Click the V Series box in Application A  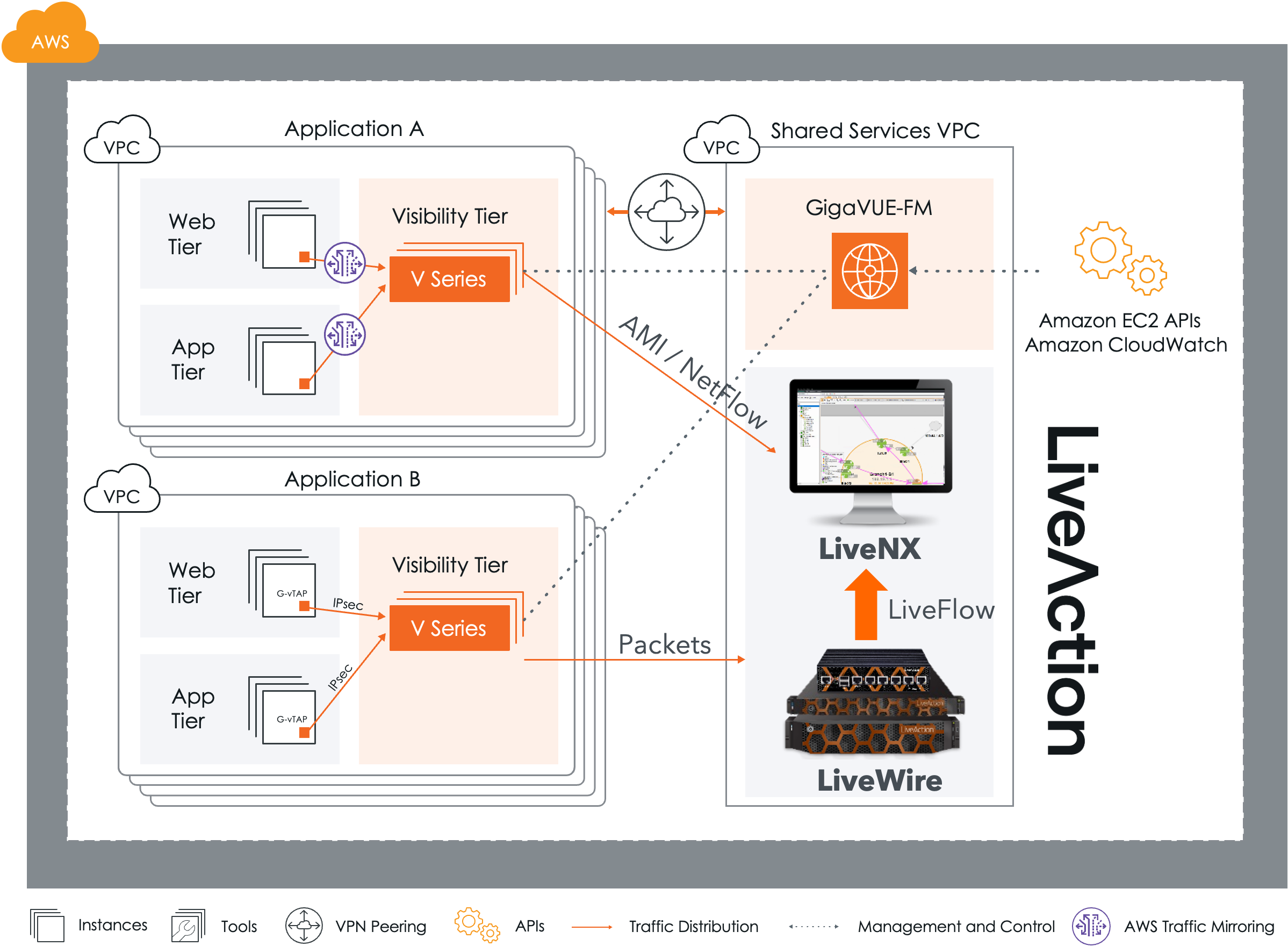pyautogui.click(x=449, y=279)
